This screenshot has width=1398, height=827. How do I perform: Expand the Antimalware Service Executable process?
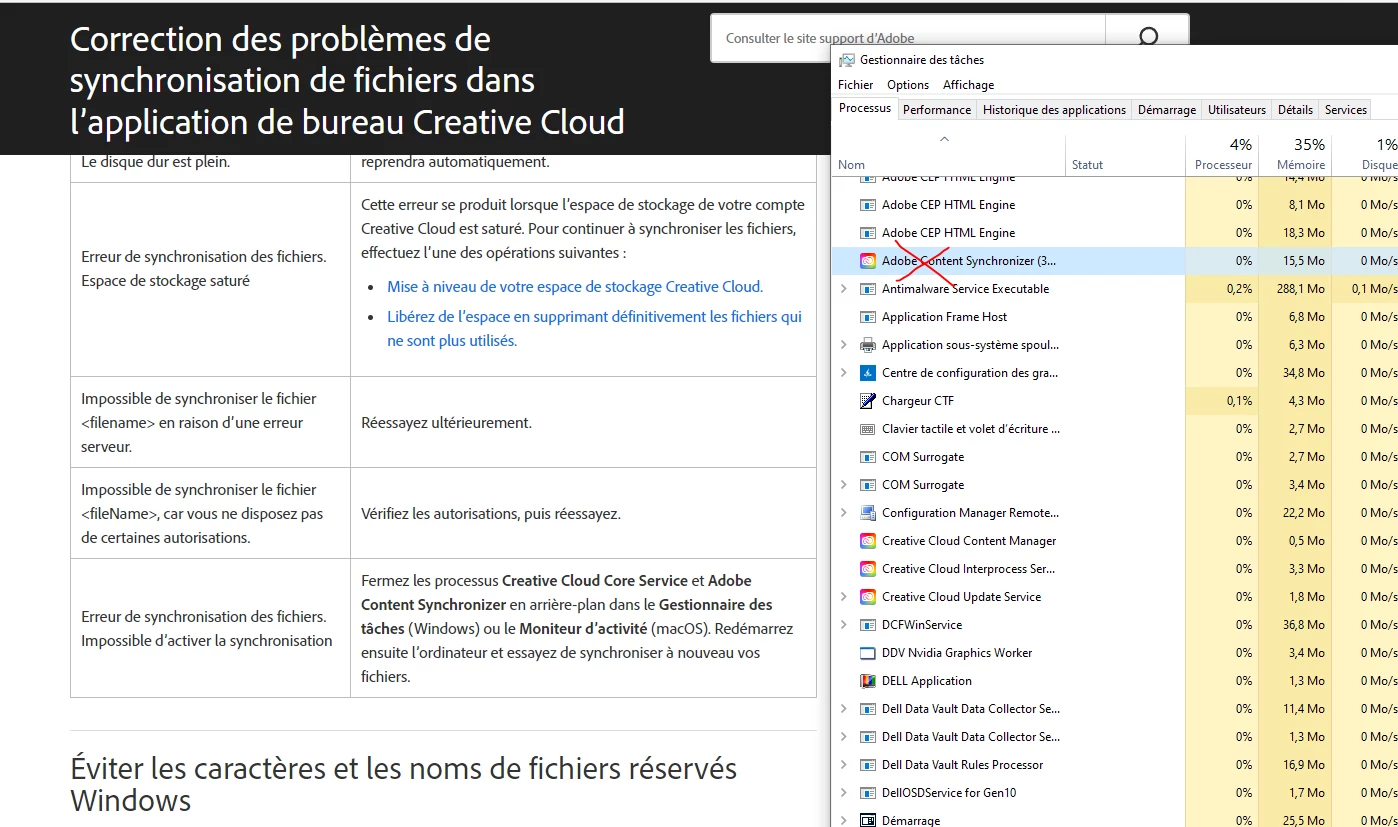[x=844, y=289]
